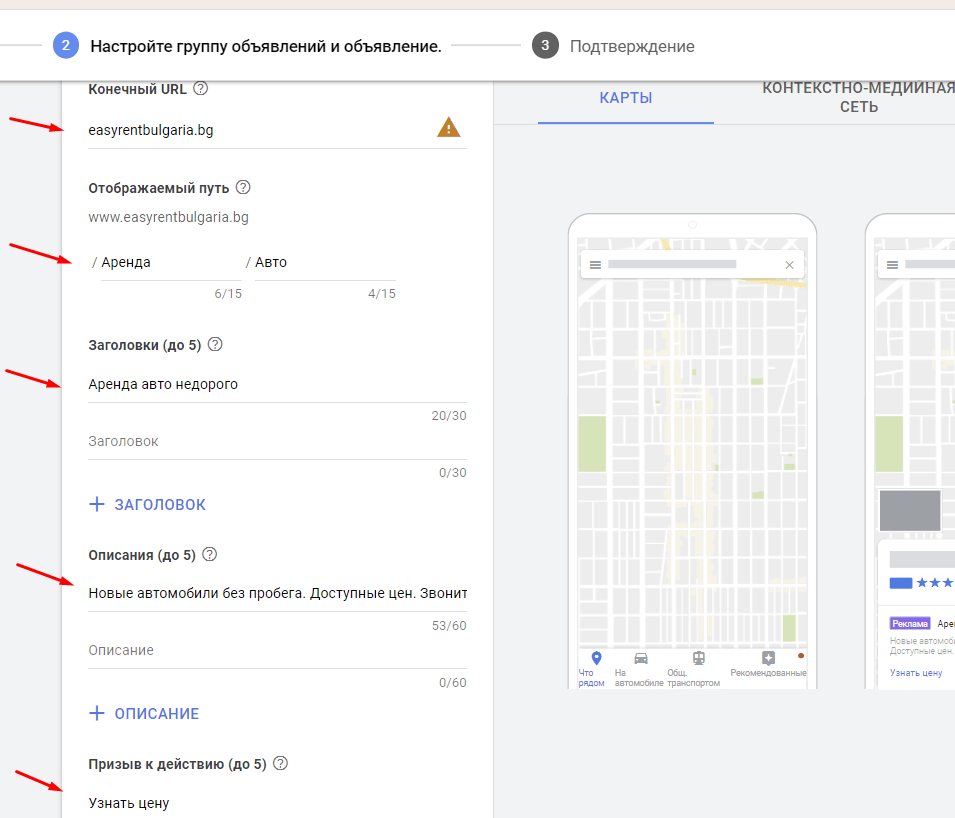
Task: Add another headline with + ЗАГОЛОВОК
Action: point(147,504)
